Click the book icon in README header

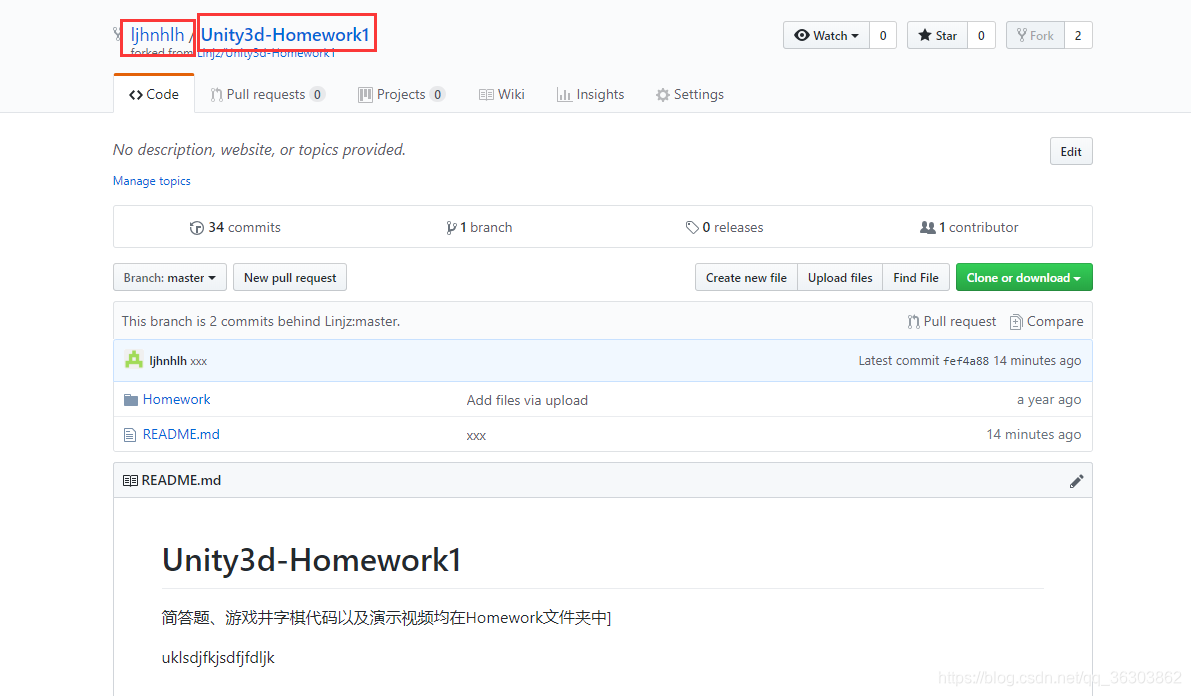click(x=130, y=481)
